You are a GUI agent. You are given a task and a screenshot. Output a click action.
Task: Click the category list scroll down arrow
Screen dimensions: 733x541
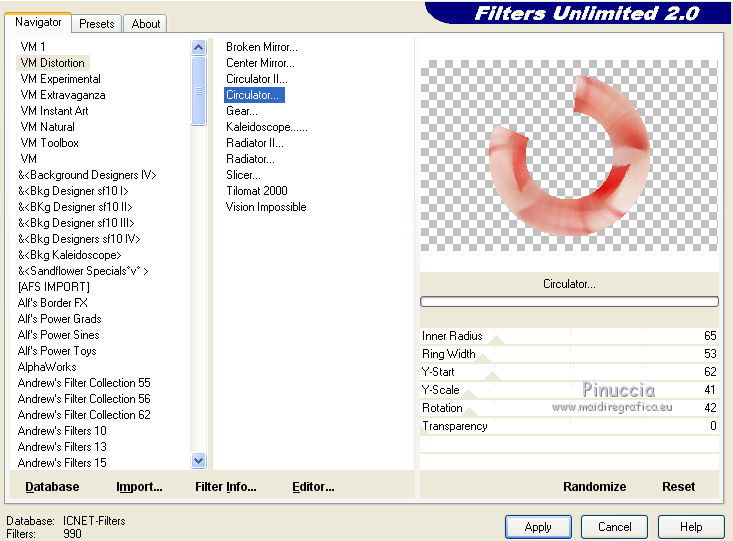199,461
